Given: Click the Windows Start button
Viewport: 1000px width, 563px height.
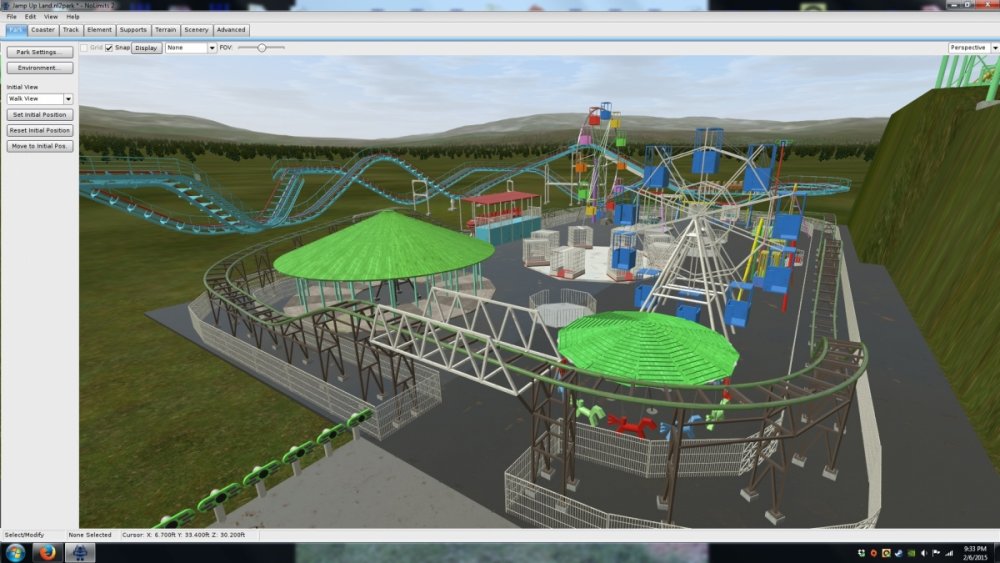Looking at the screenshot, I should tap(16, 553).
